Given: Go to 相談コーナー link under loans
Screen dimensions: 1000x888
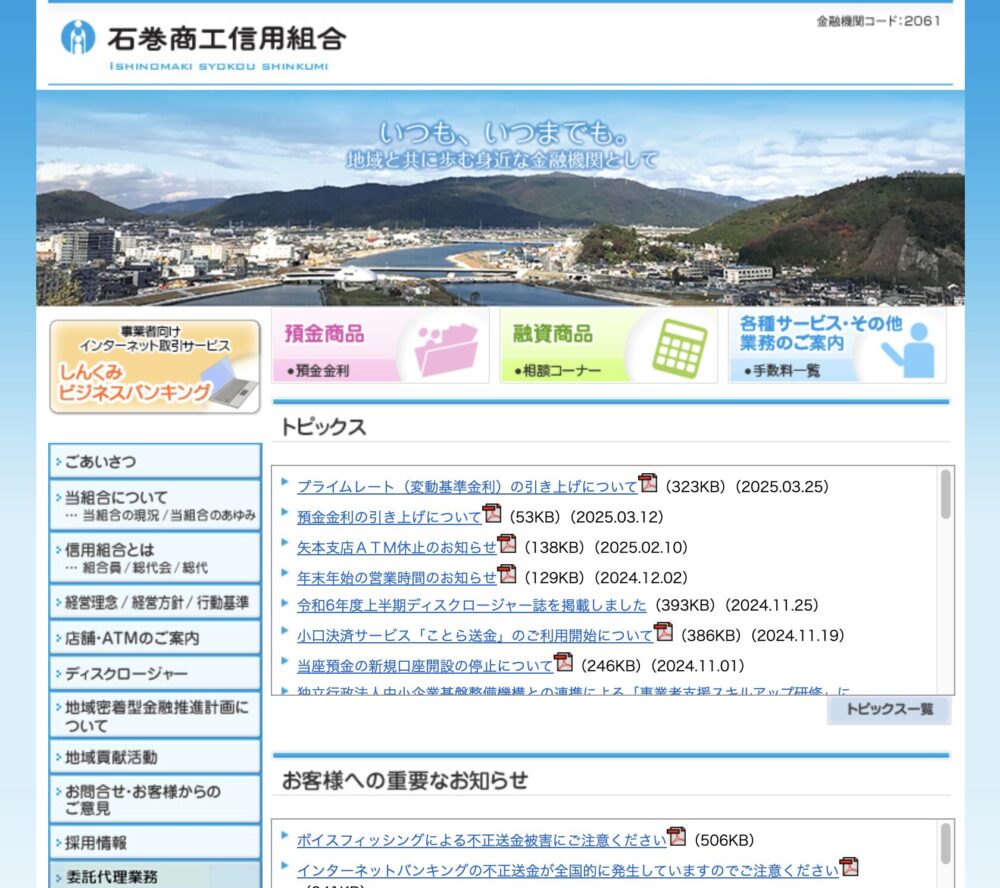Looking at the screenshot, I should pyautogui.click(x=557, y=371).
